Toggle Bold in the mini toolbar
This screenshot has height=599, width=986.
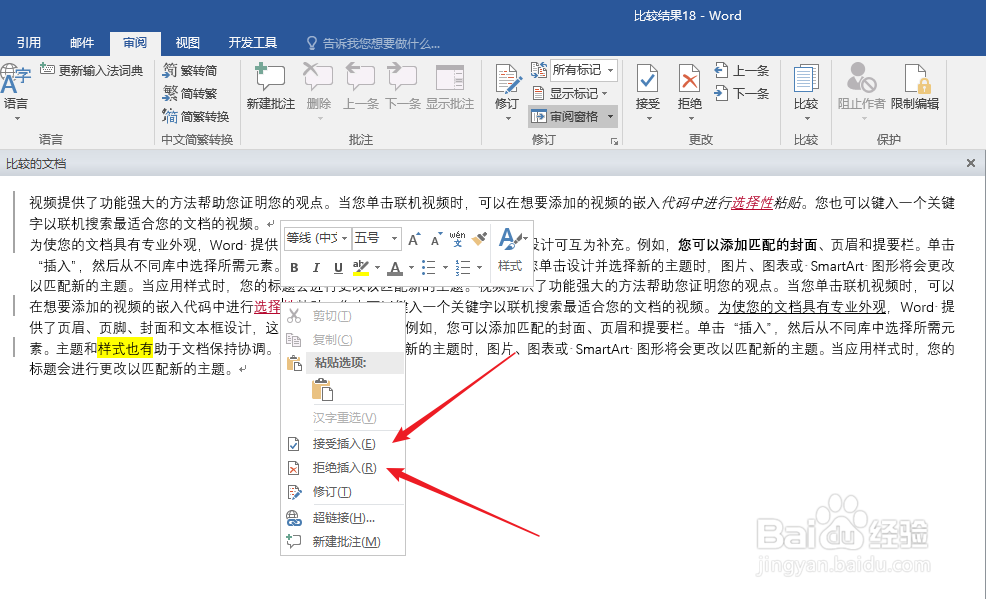click(294, 268)
